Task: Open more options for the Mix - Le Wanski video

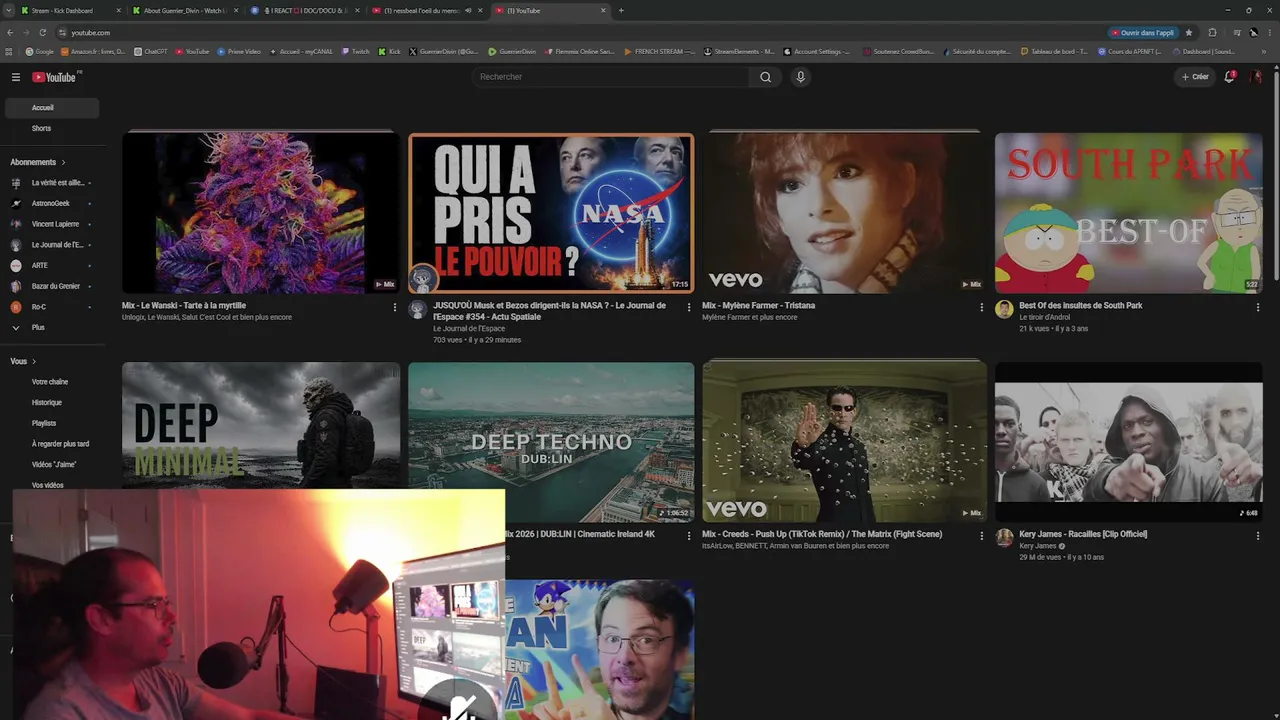Action: click(395, 307)
